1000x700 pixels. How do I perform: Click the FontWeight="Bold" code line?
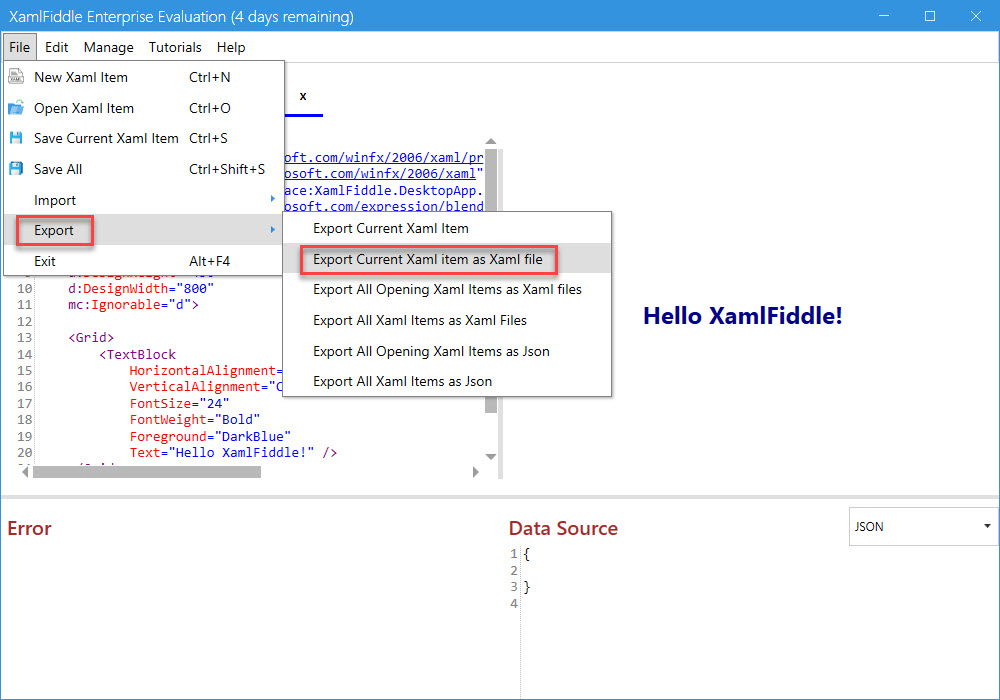195,419
